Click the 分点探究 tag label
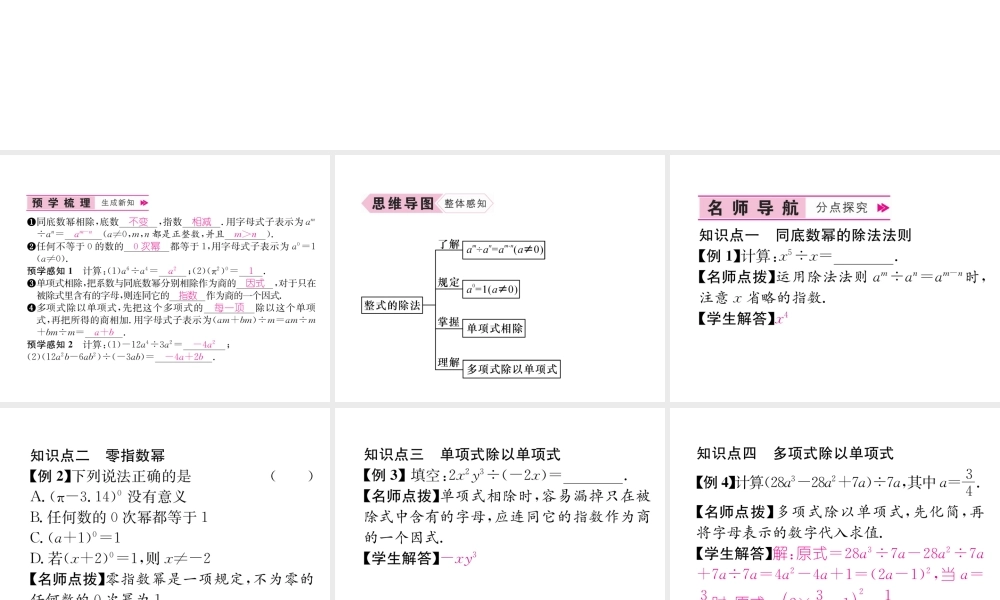This screenshot has width=1000, height=600. tap(841, 207)
